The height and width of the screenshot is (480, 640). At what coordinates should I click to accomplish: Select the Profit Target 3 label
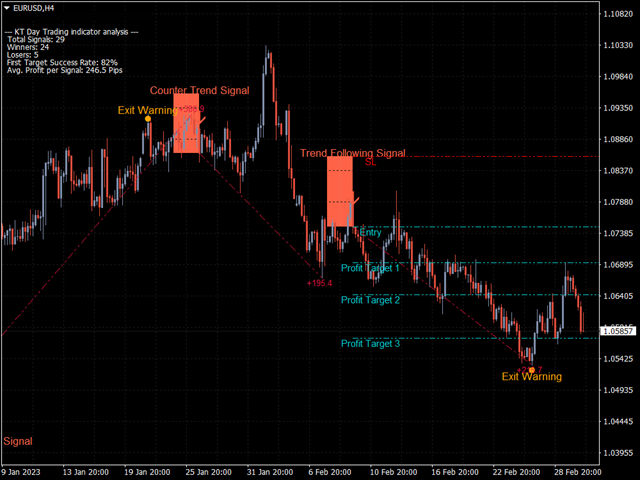pyautogui.click(x=370, y=344)
